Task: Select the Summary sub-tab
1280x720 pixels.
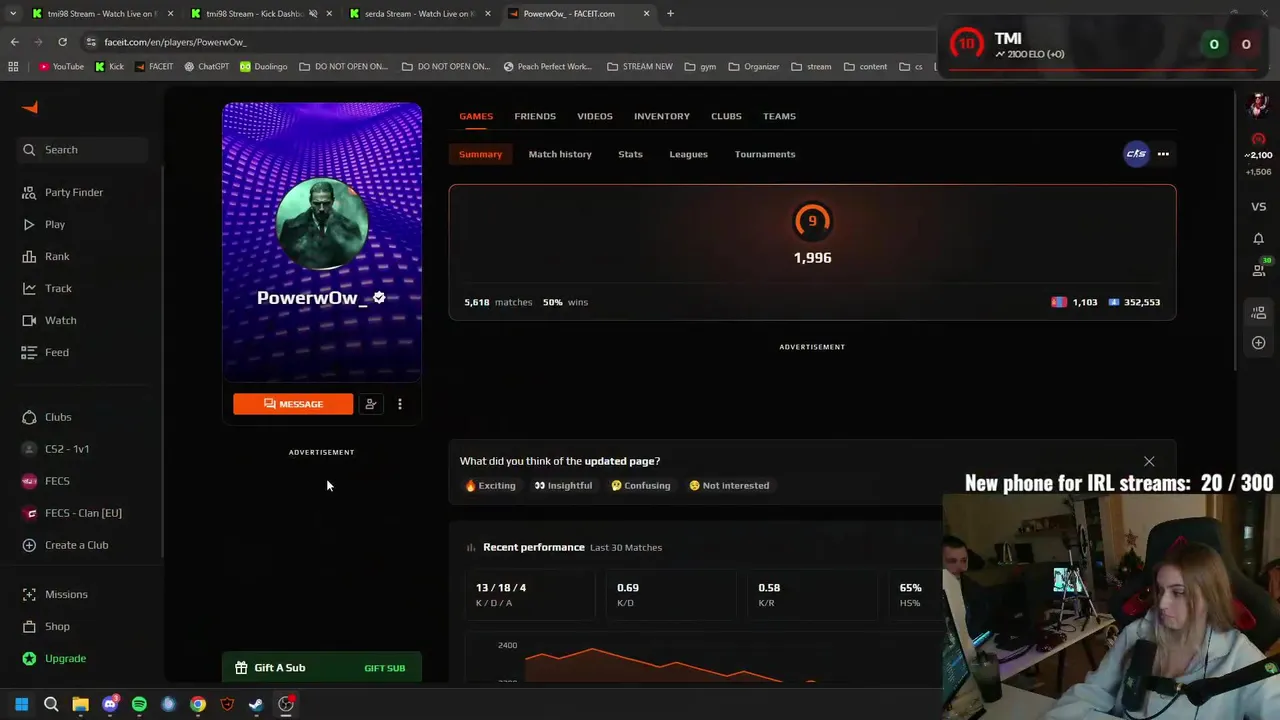Action: coord(480,154)
